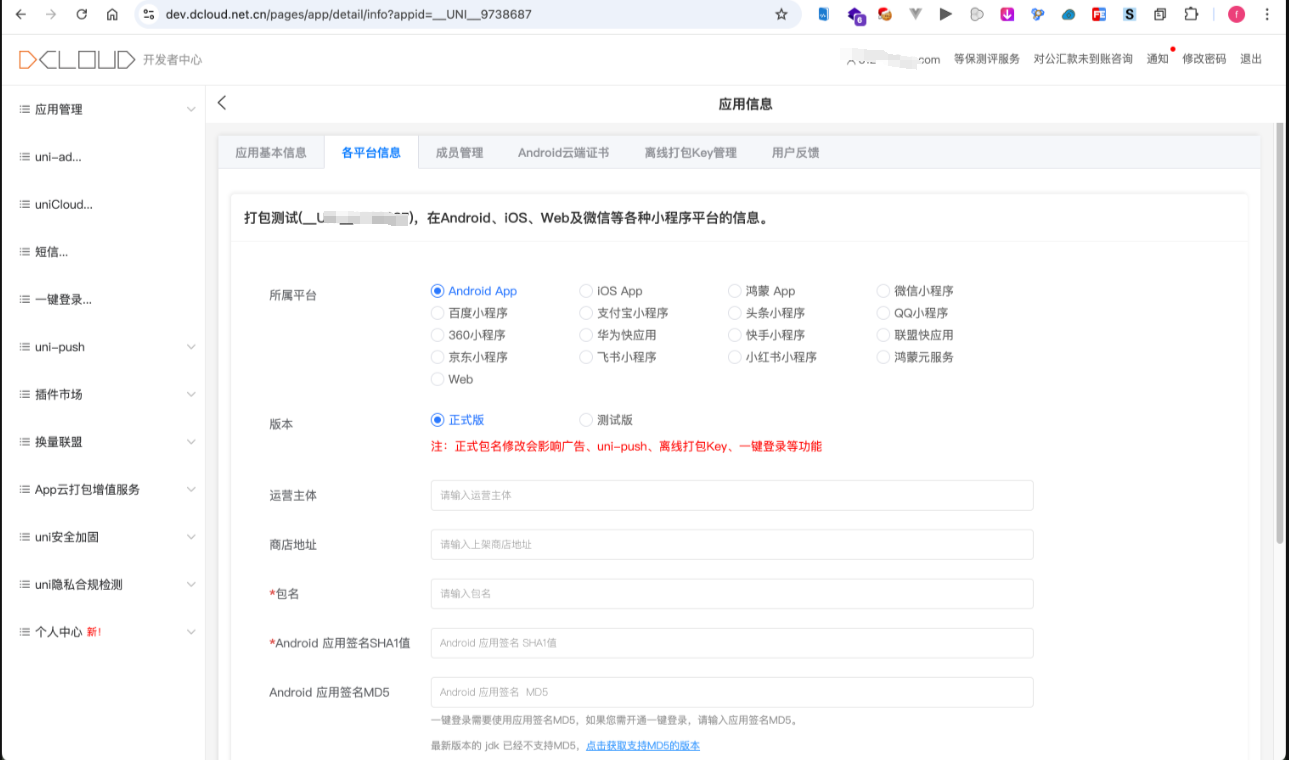1289x760 pixels.
Task: Open the 等保测评服务 link
Action: [987, 59]
